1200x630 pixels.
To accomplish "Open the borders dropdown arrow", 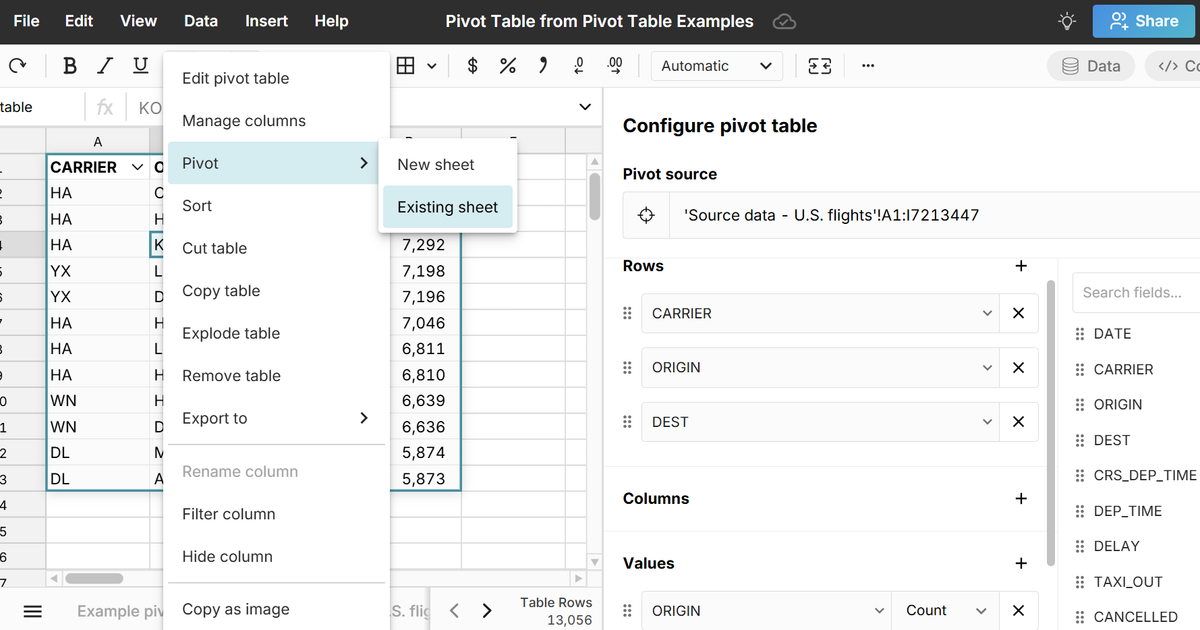I will pos(432,66).
